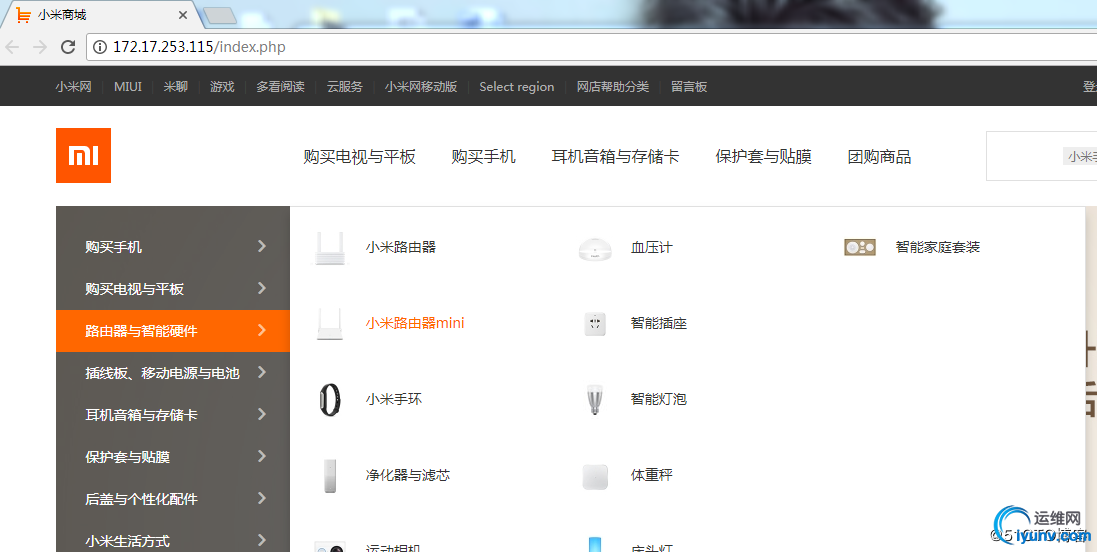
Task: Go forward using the browser forward arrow
Action: pos(40,47)
